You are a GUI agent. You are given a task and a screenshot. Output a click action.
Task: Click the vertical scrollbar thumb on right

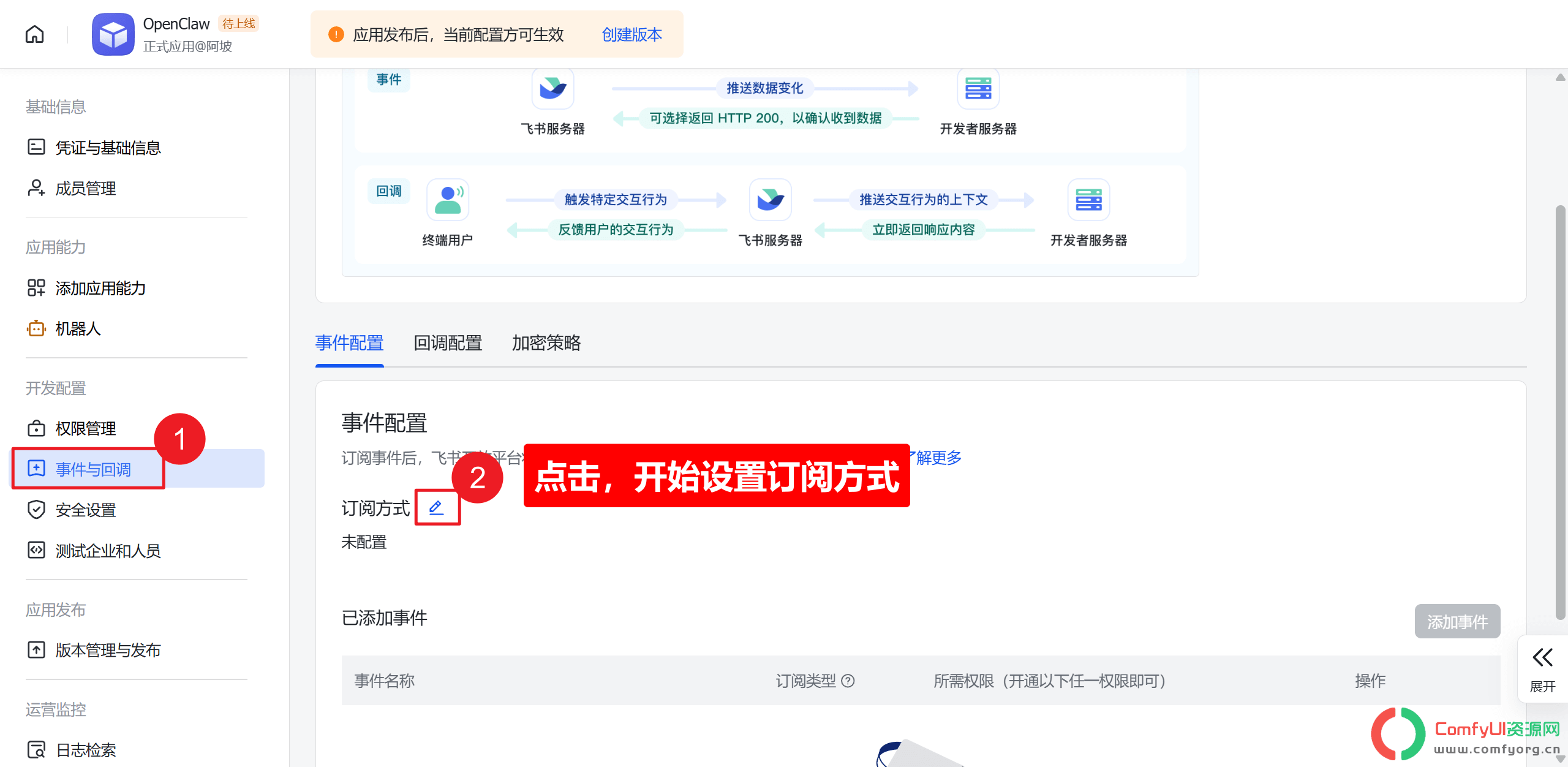1560,412
